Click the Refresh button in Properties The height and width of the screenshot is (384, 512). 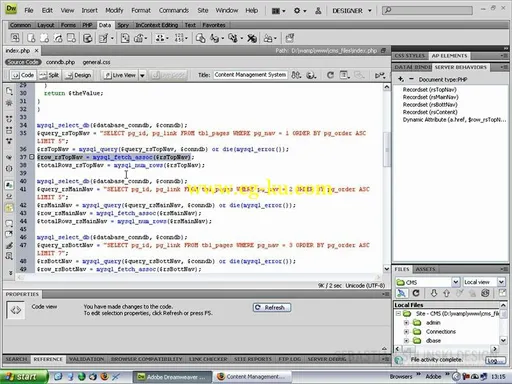272,307
